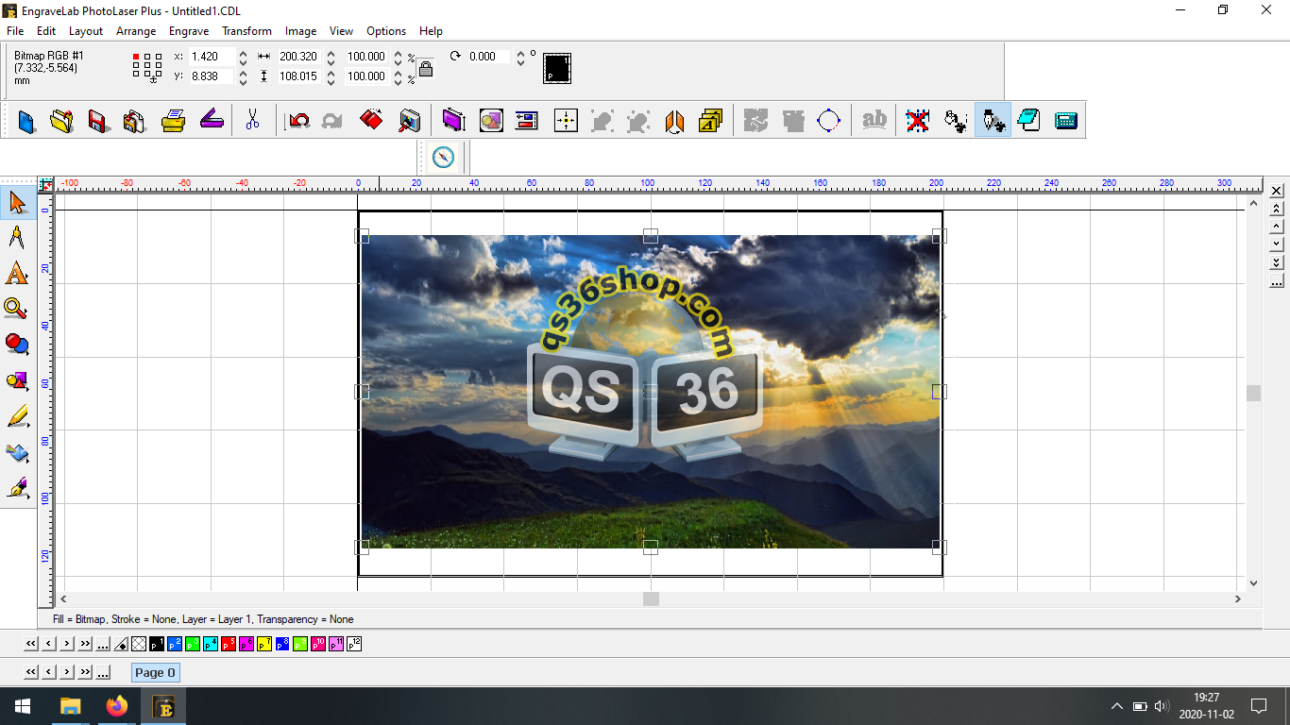Open the File menu

(x=15, y=31)
